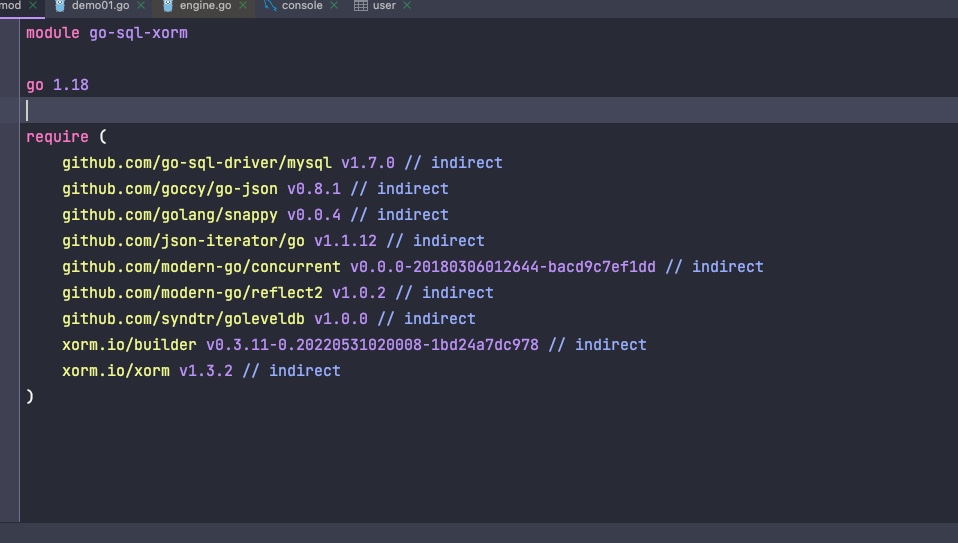Click version 'v0.0.4' of snappy
This screenshot has height=543, width=958.
(314, 215)
